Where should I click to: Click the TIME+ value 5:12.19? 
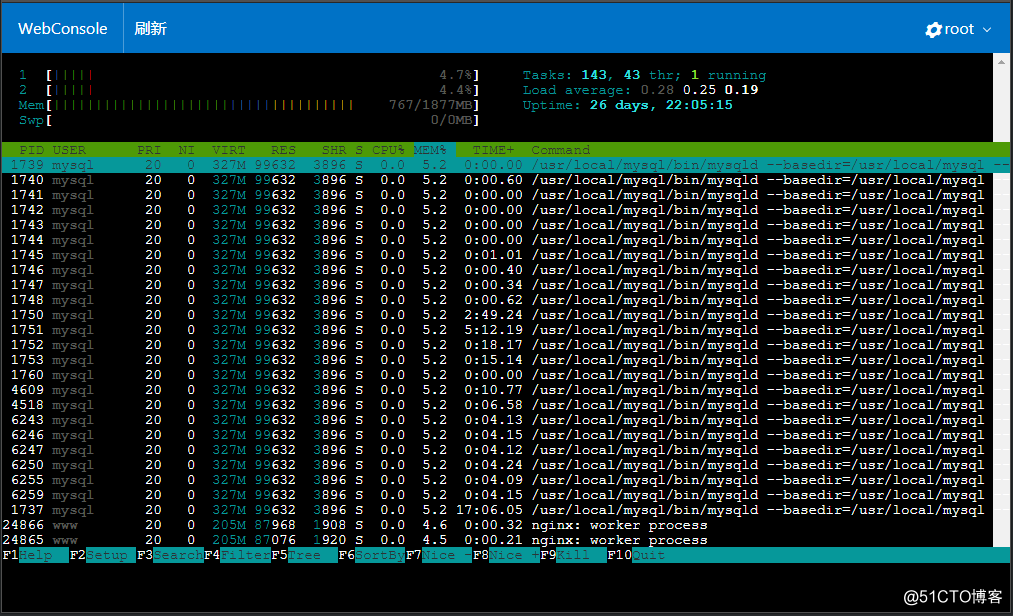[x=493, y=330]
